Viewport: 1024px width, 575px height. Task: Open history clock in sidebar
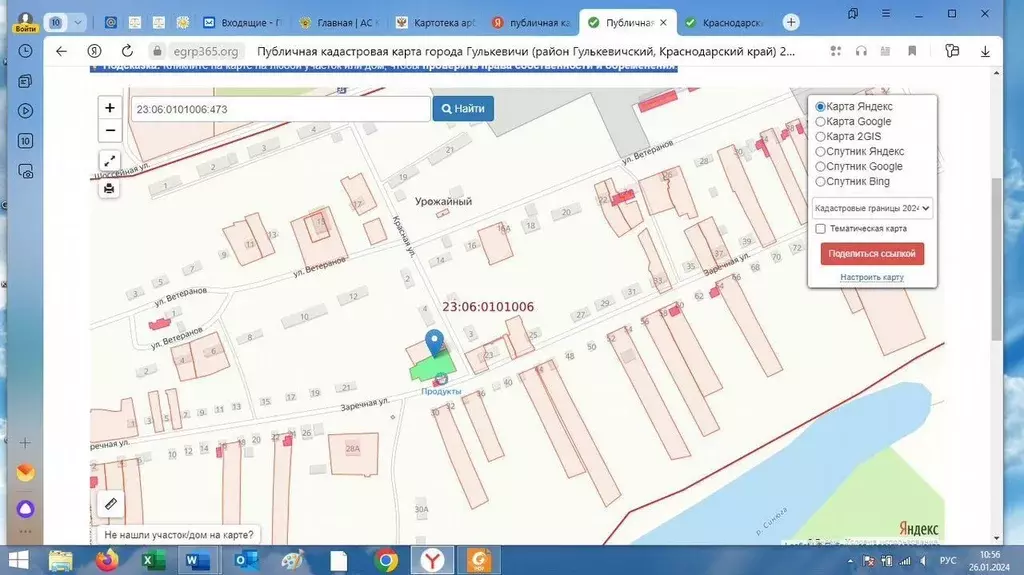tap(25, 51)
